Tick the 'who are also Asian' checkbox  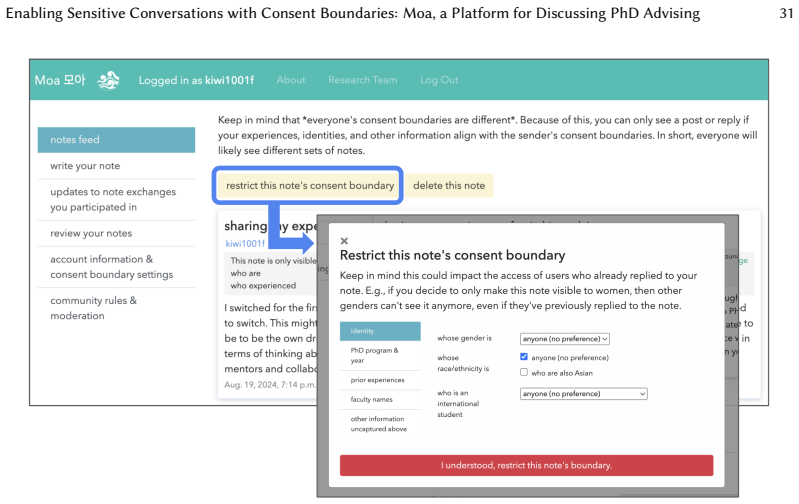click(523, 373)
